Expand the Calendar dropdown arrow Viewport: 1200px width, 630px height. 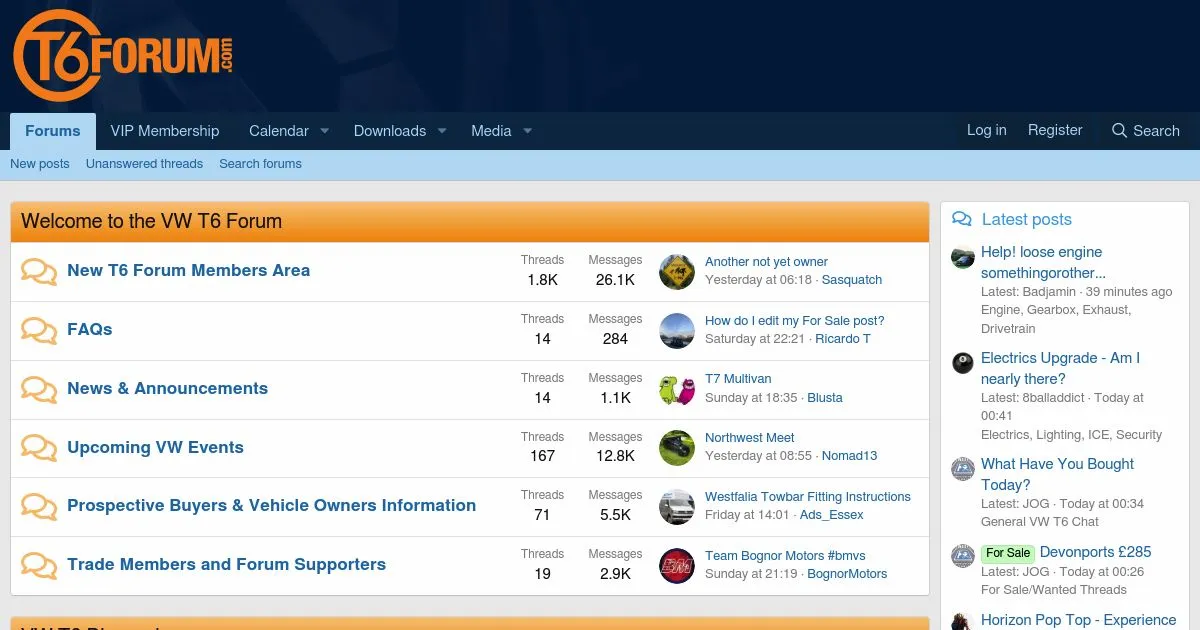coord(324,131)
